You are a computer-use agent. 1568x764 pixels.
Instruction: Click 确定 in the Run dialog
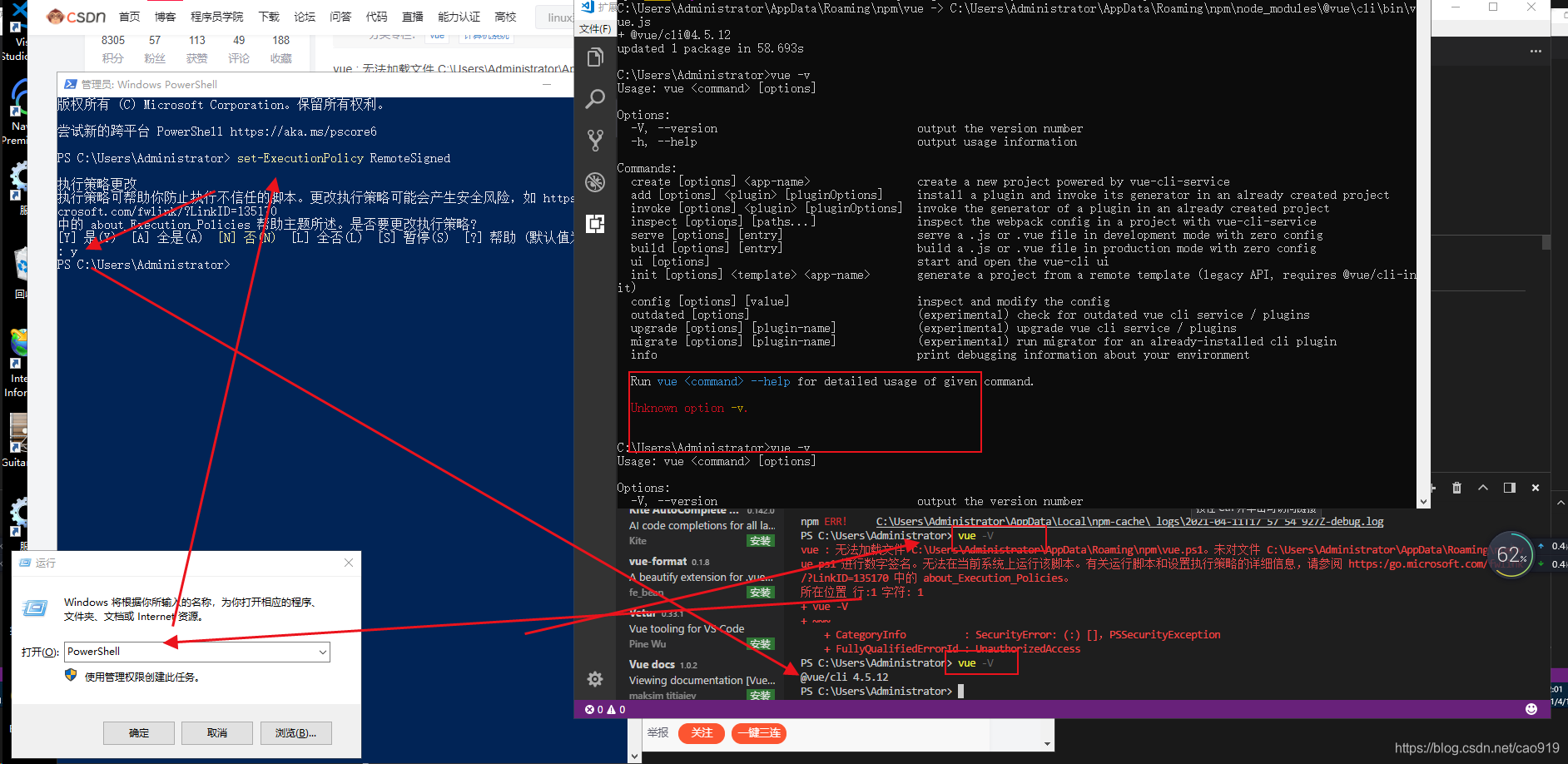click(x=139, y=733)
